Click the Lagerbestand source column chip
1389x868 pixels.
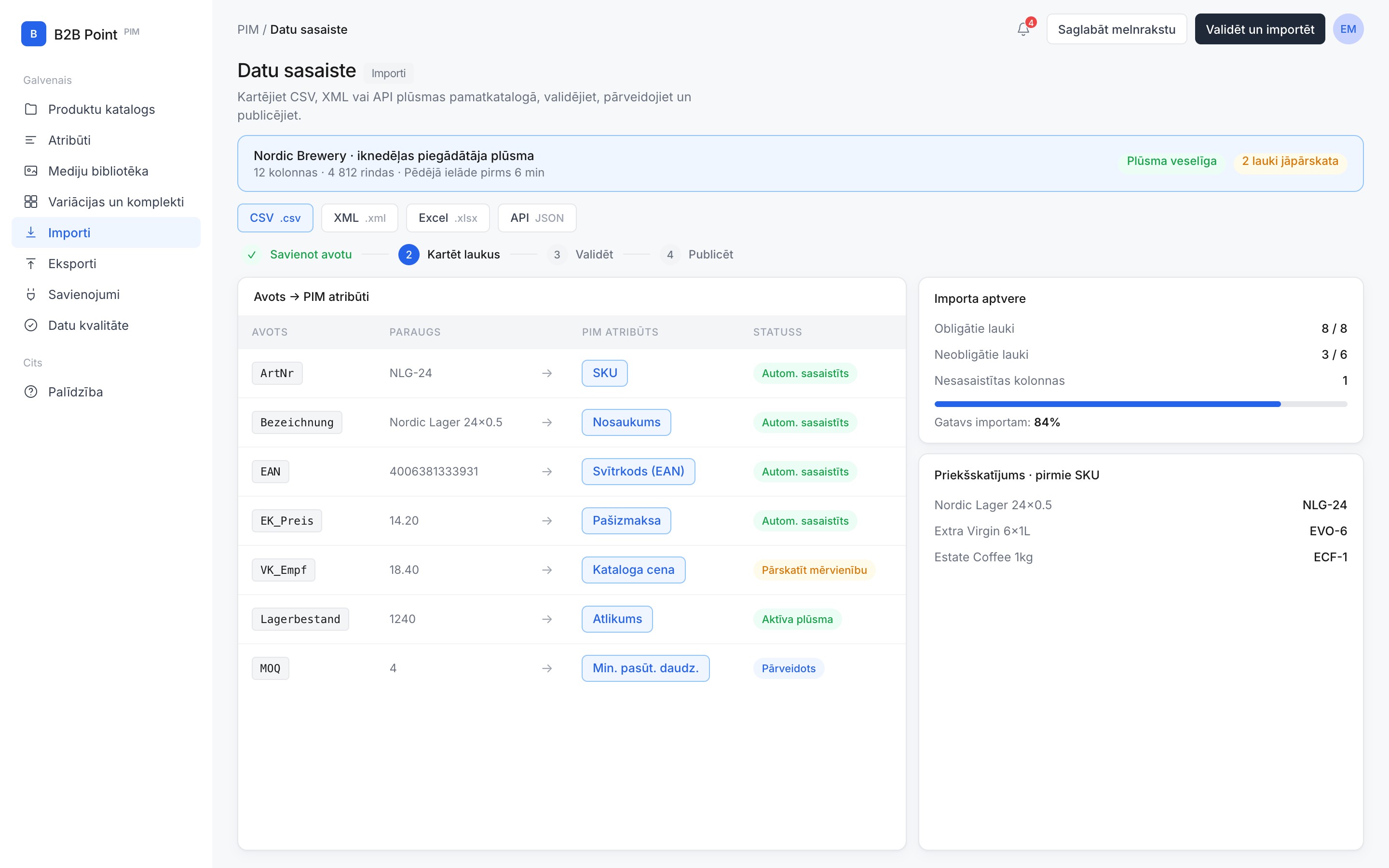tap(300, 619)
